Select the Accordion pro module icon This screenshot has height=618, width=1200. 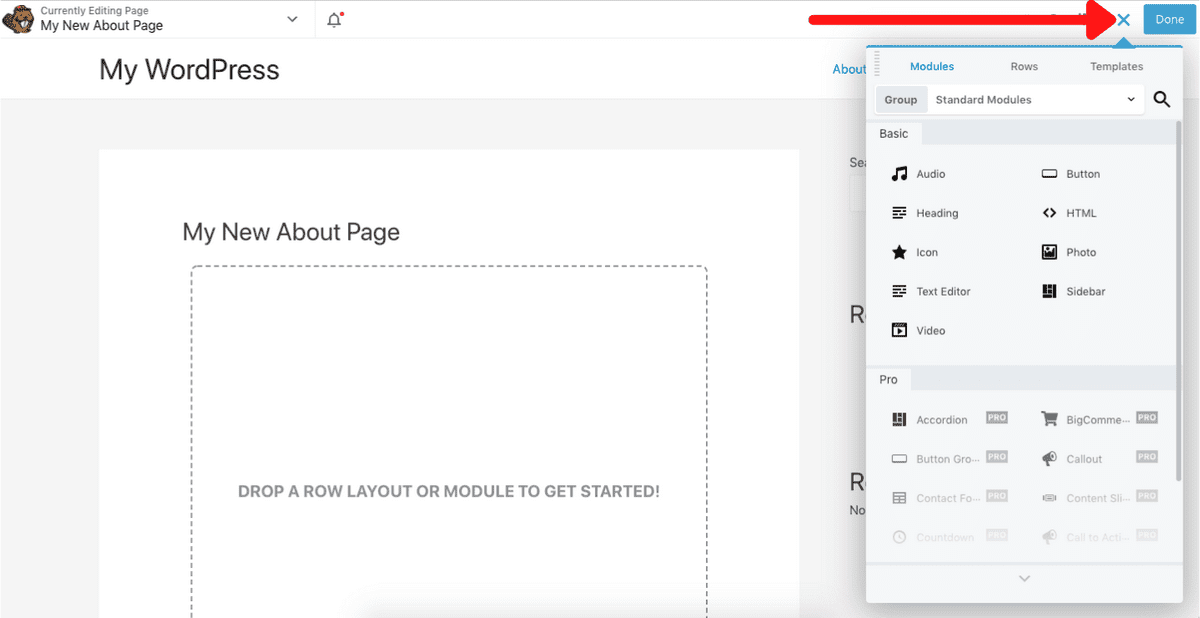pos(900,420)
